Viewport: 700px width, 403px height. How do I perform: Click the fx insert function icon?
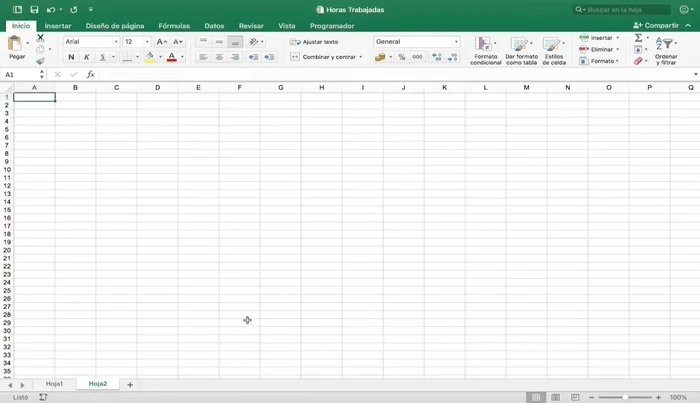[x=90, y=75]
